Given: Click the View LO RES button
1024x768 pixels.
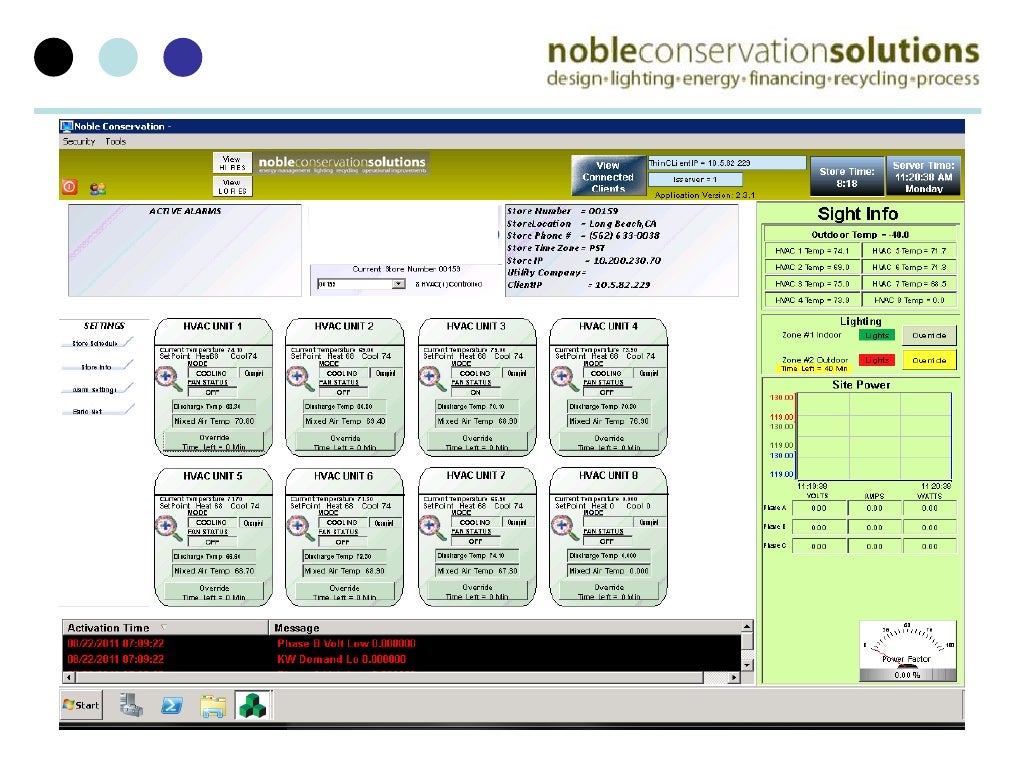Looking at the screenshot, I should (x=232, y=186).
